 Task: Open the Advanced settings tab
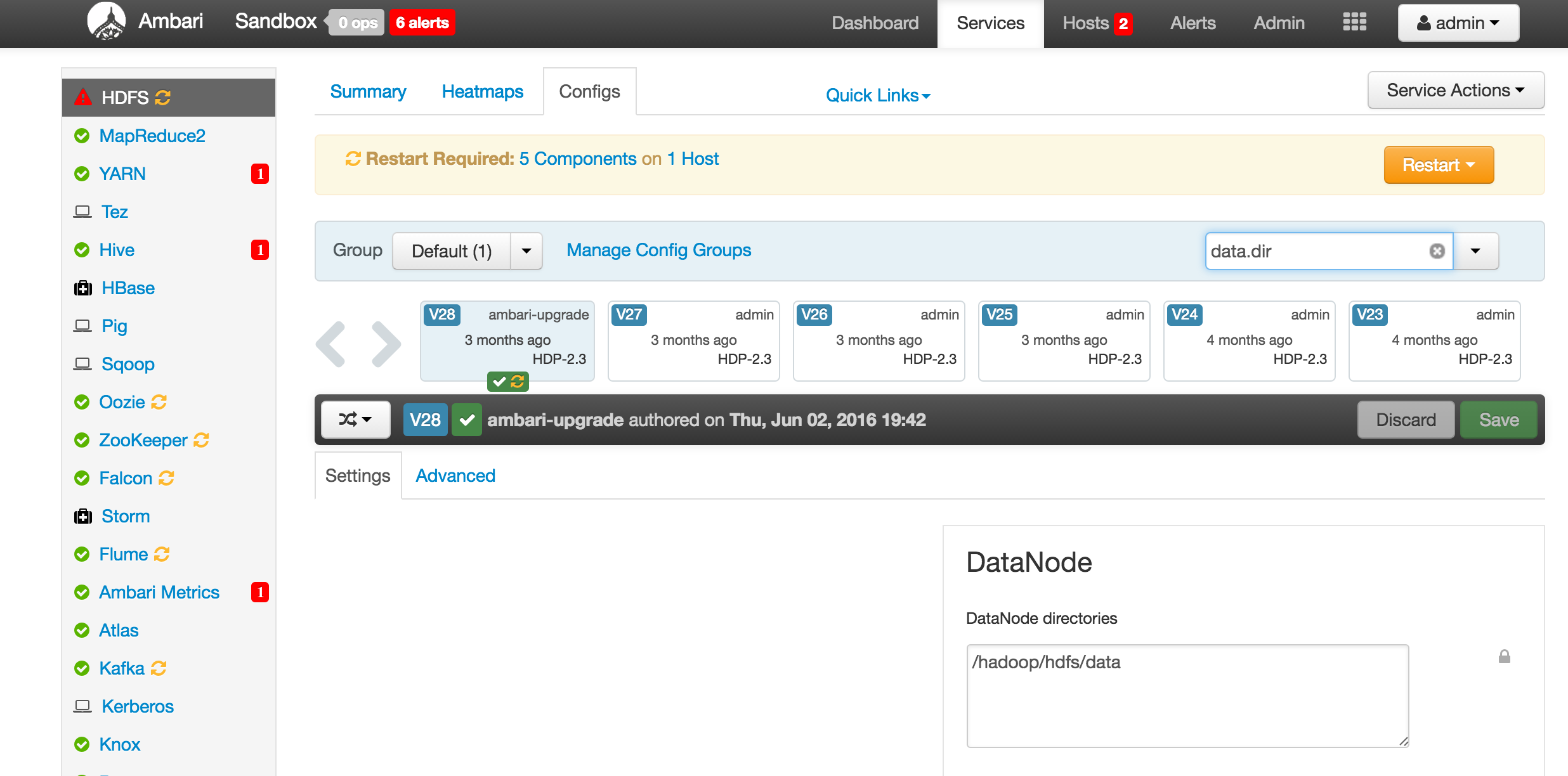pos(455,475)
